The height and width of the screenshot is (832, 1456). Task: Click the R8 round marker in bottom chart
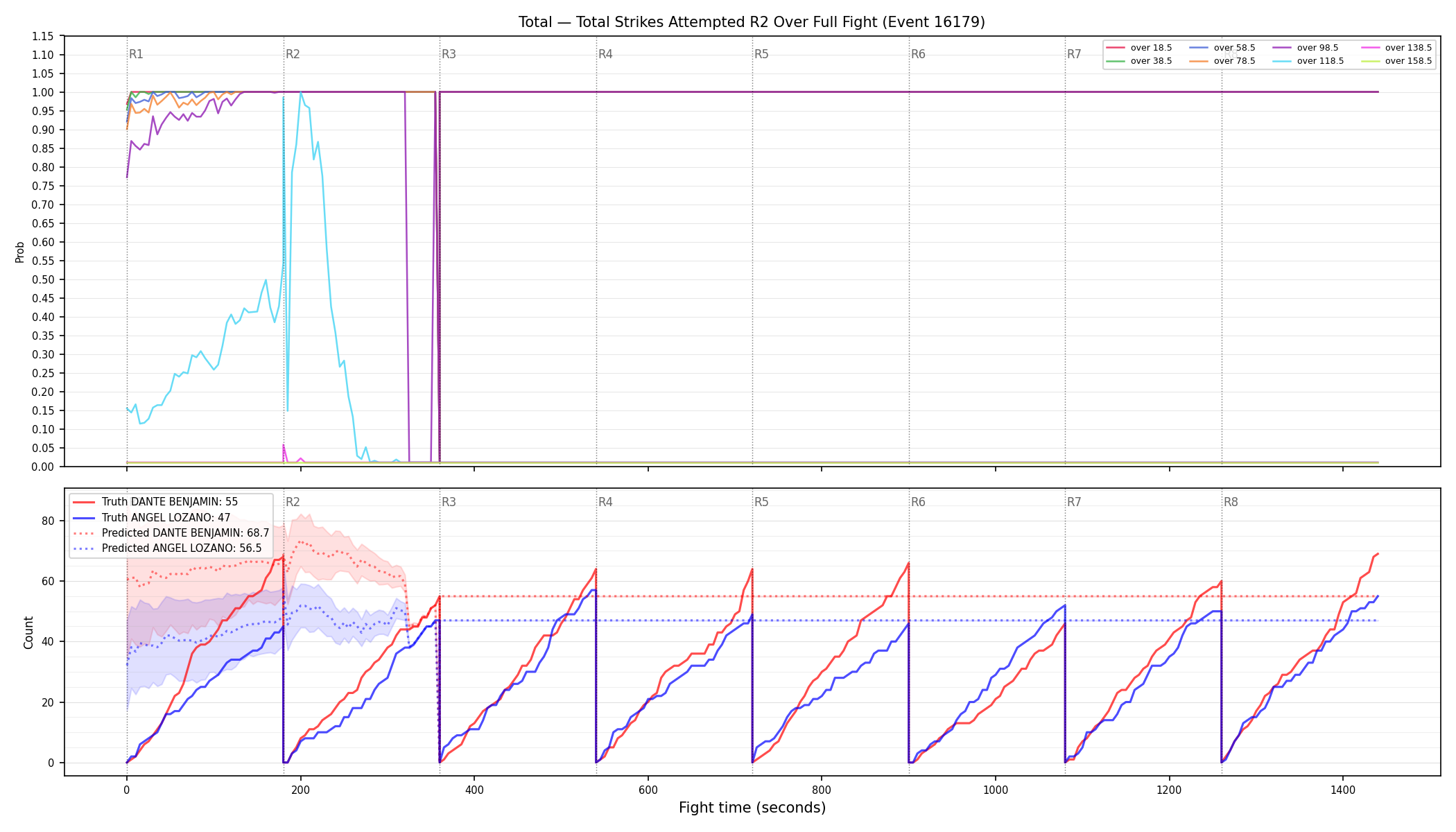coord(1231,502)
